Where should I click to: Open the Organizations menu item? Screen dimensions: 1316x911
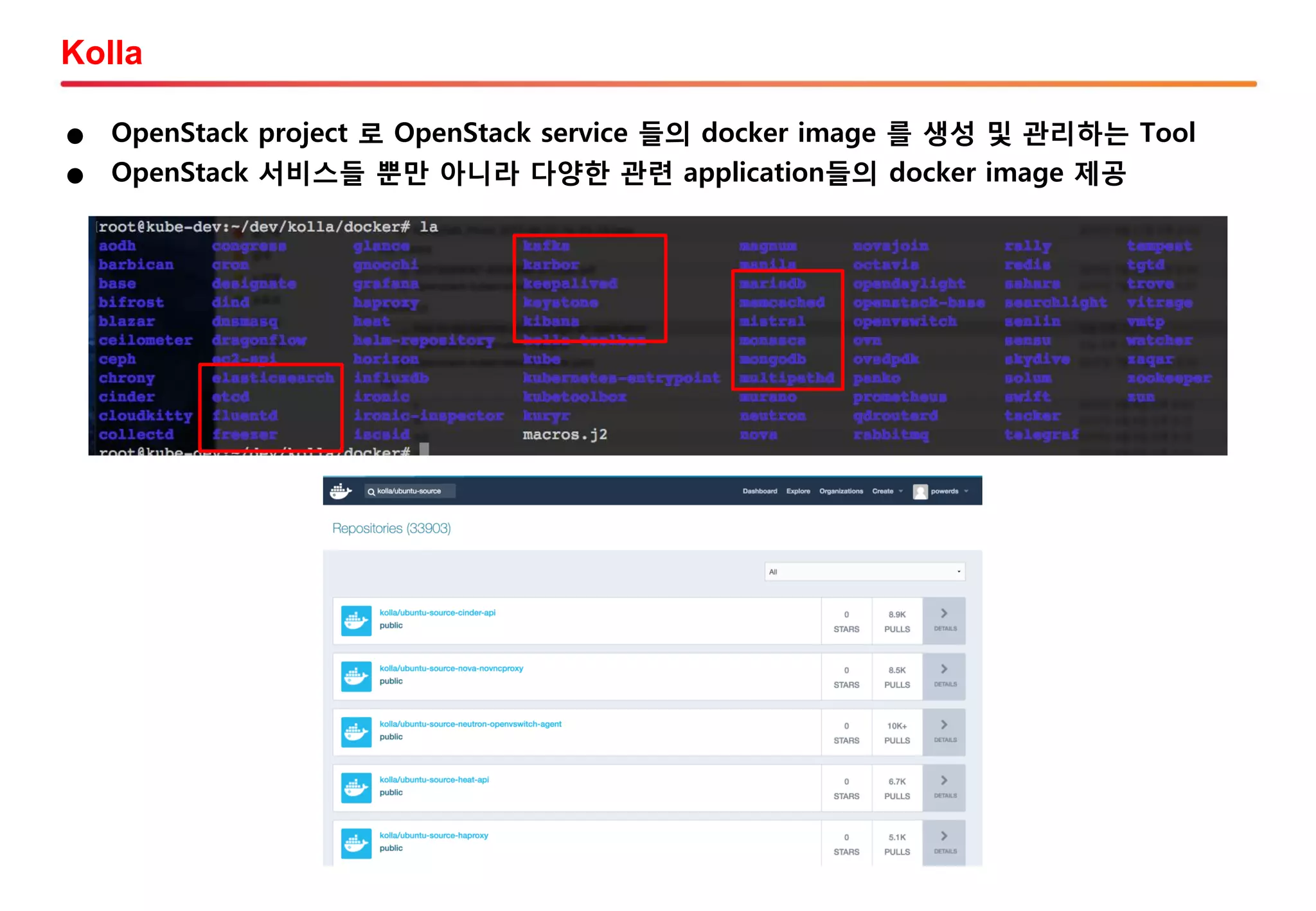coord(841,491)
